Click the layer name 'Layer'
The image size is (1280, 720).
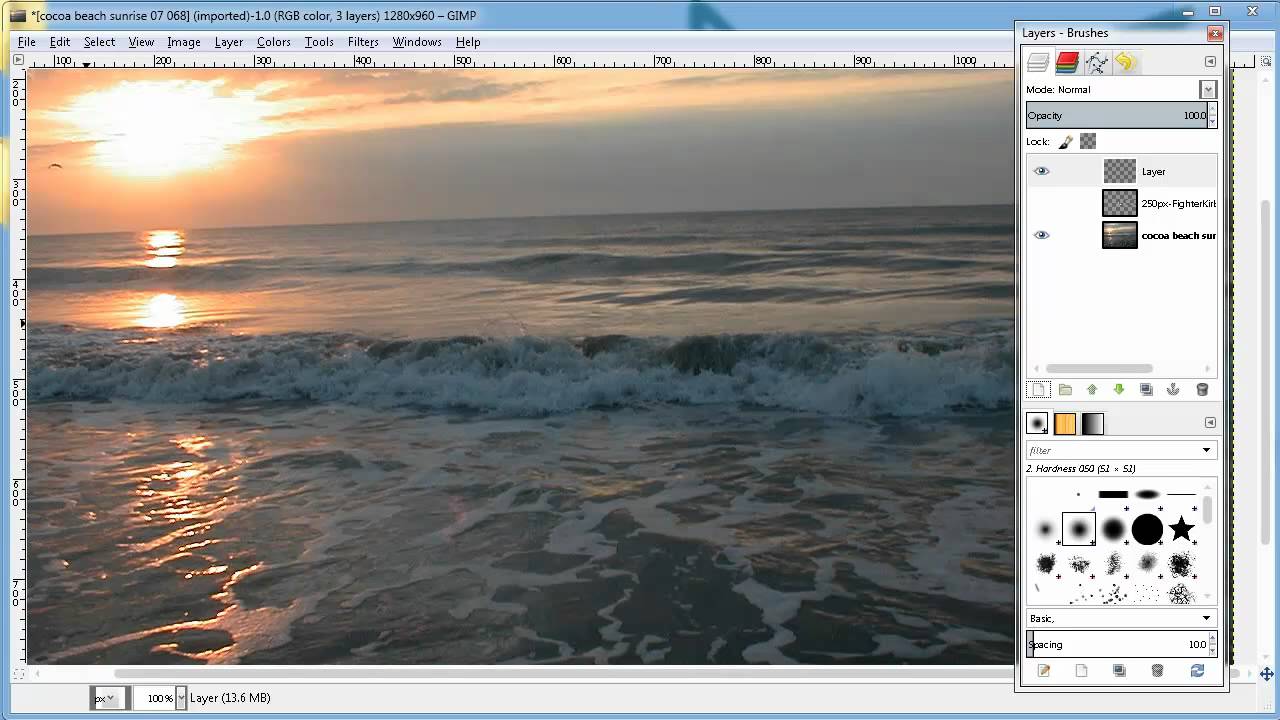coord(1154,172)
